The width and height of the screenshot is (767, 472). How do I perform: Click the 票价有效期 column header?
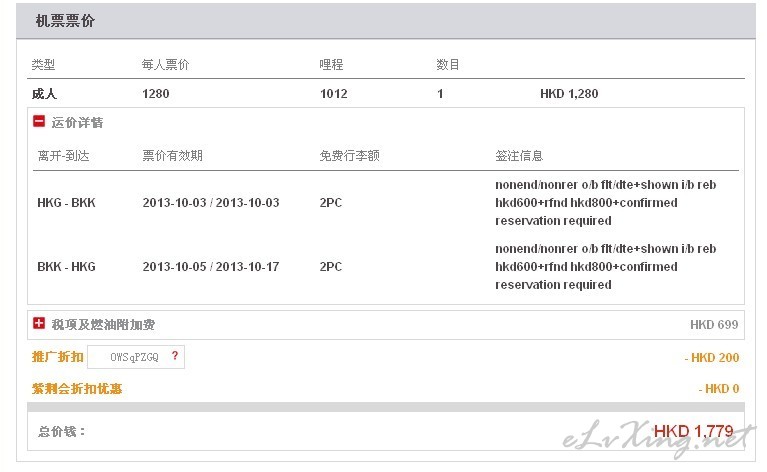point(172,156)
